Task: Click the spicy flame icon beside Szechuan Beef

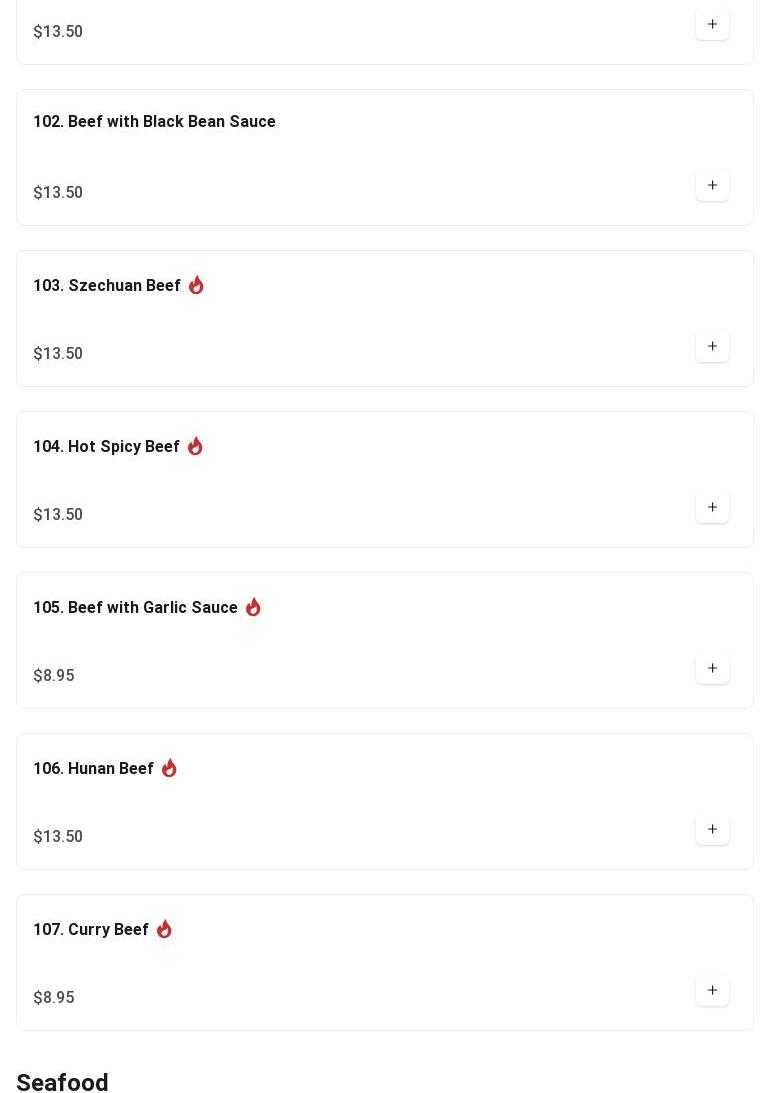Action: pos(197,285)
